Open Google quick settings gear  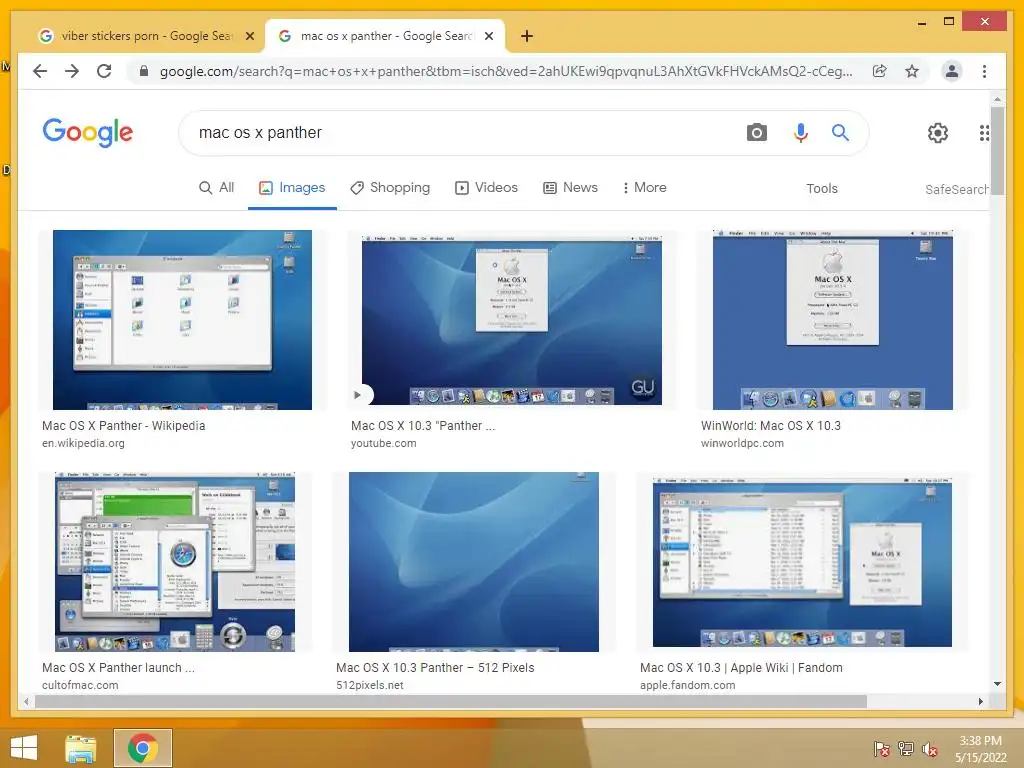938,133
